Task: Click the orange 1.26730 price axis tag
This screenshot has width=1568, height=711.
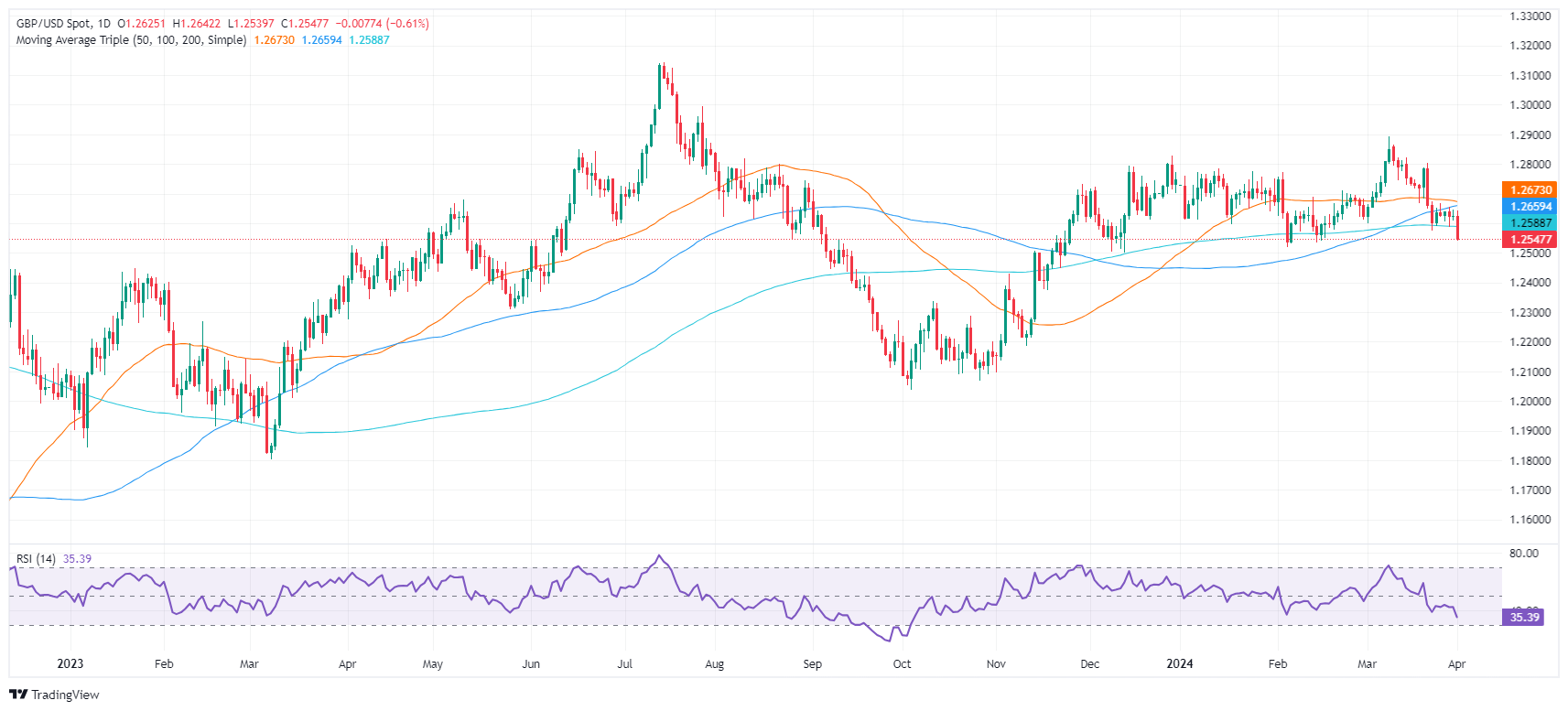Action: tap(1530, 190)
